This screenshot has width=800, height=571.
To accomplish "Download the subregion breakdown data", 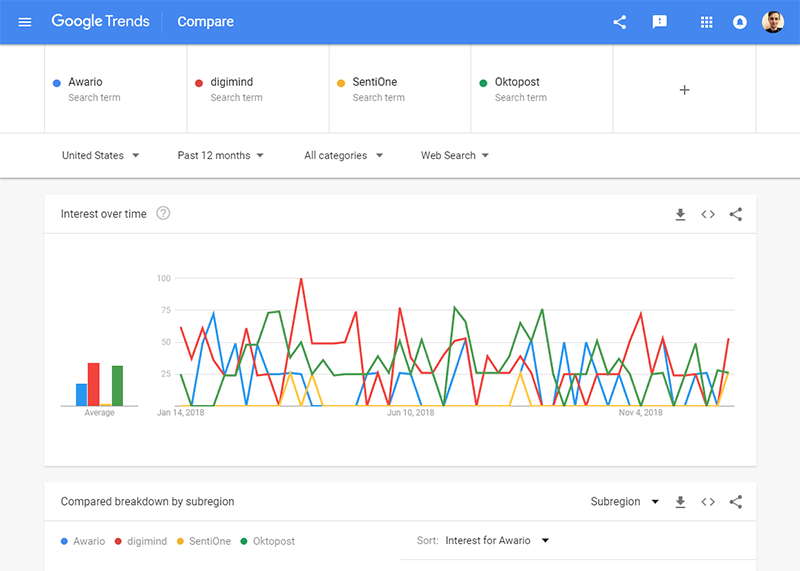I will tap(680, 502).
